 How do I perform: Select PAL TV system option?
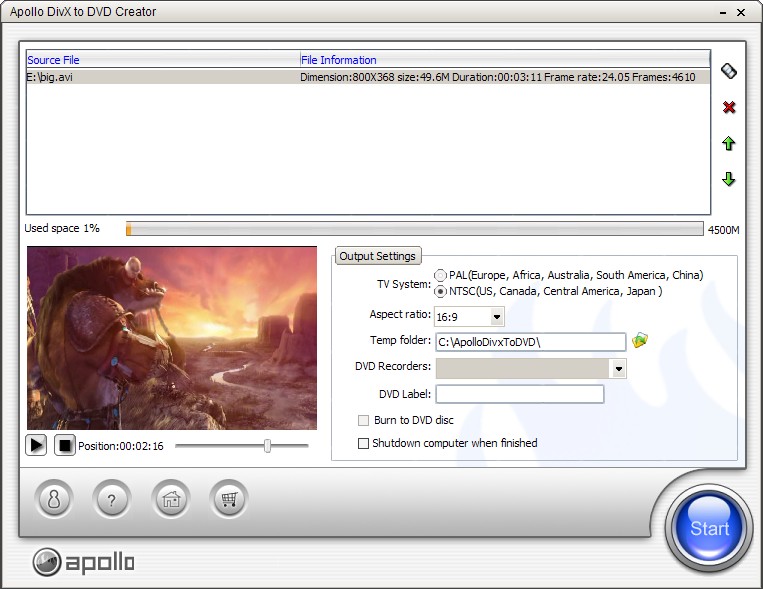click(441, 275)
